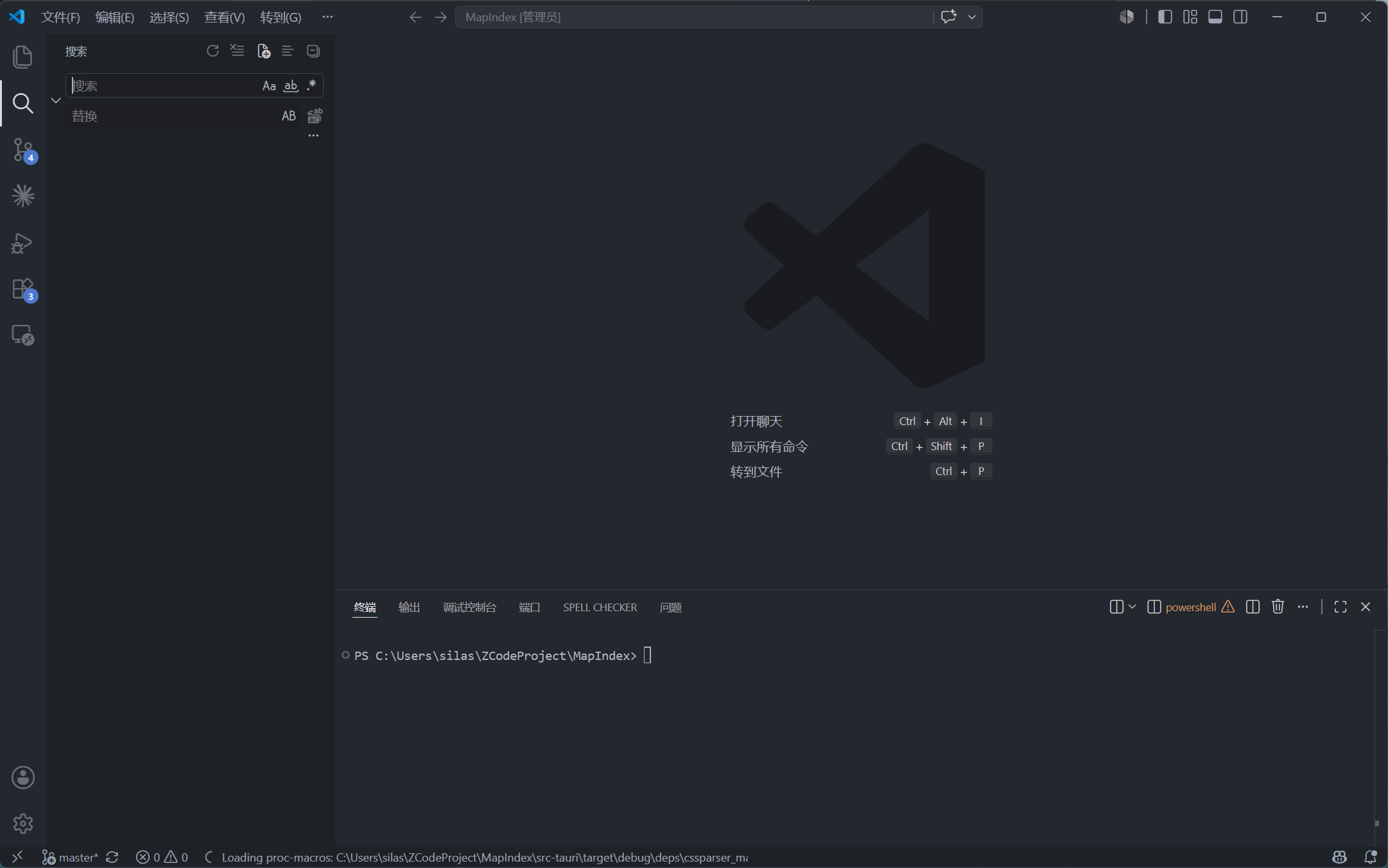Screen dimensions: 1388x868
Task: Open errors and warnings count in status bar
Action: (162, 857)
